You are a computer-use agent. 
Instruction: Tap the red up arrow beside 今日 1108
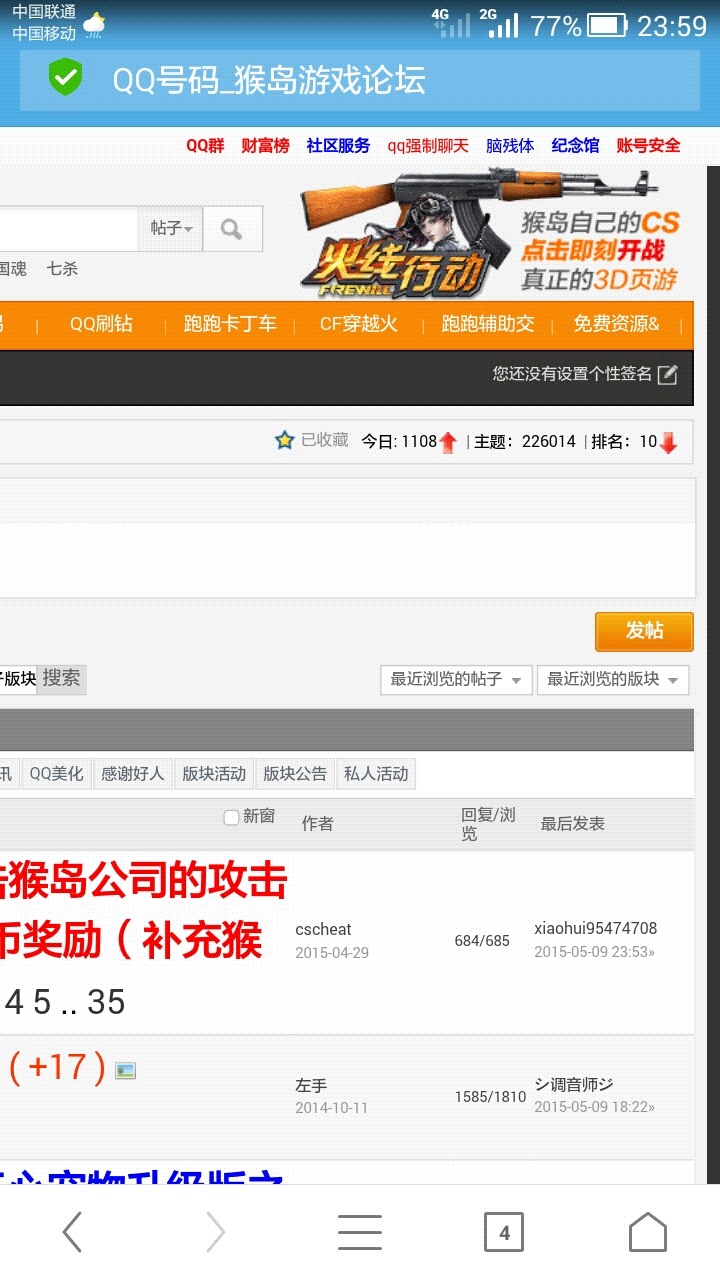click(x=448, y=442)
